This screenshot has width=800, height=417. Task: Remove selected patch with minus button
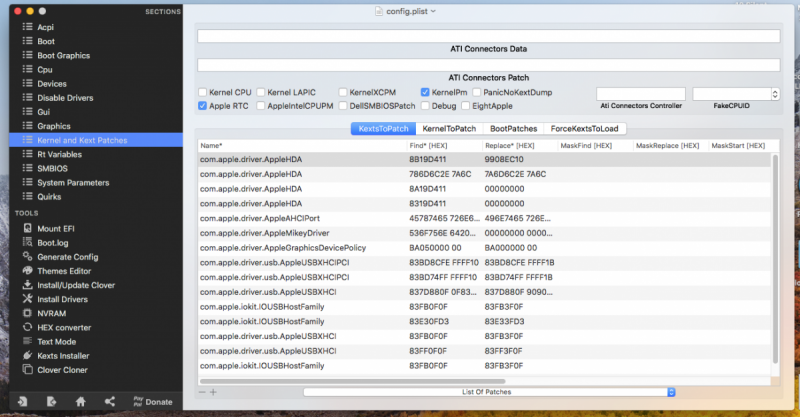202,392
